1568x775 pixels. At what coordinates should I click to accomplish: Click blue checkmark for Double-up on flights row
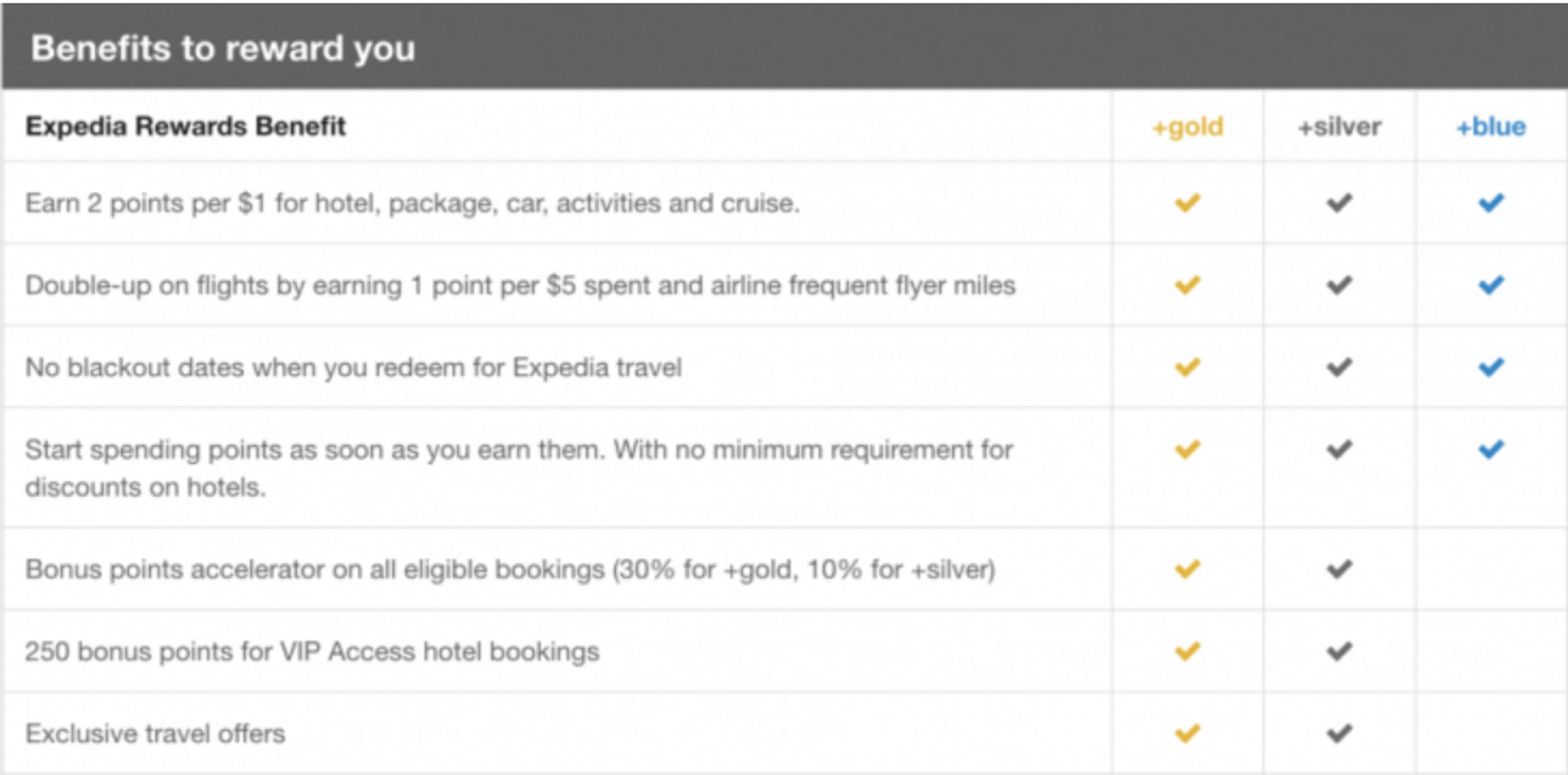(1491, 285)
